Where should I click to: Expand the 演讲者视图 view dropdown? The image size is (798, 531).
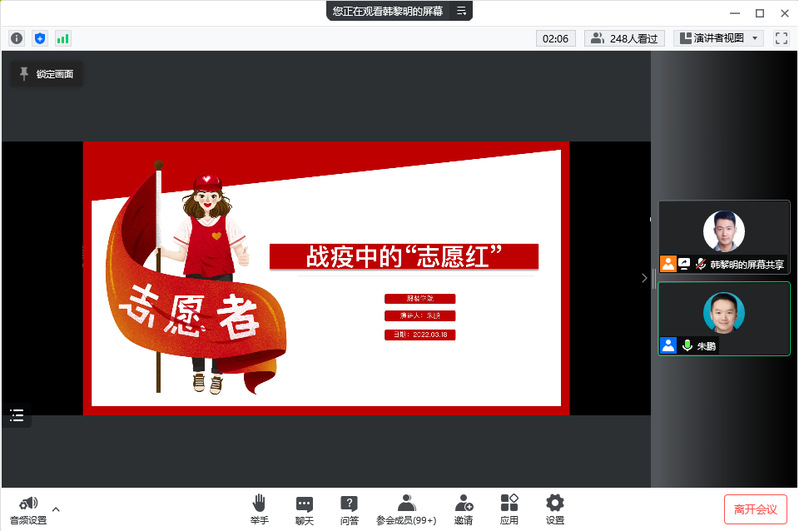click(720, 38)
